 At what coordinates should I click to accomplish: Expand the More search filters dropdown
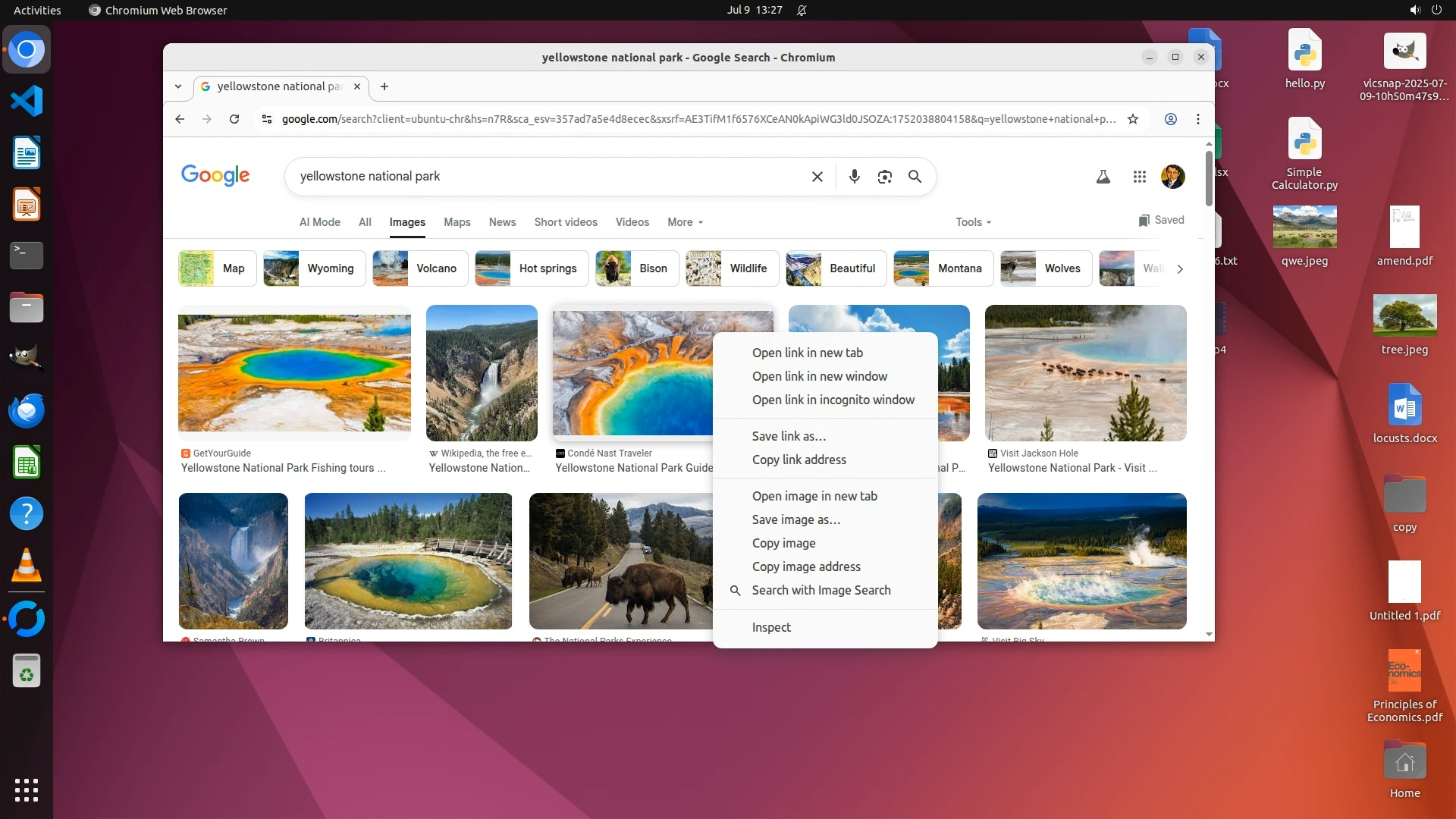pyautogui.click(x=685, y=222)
